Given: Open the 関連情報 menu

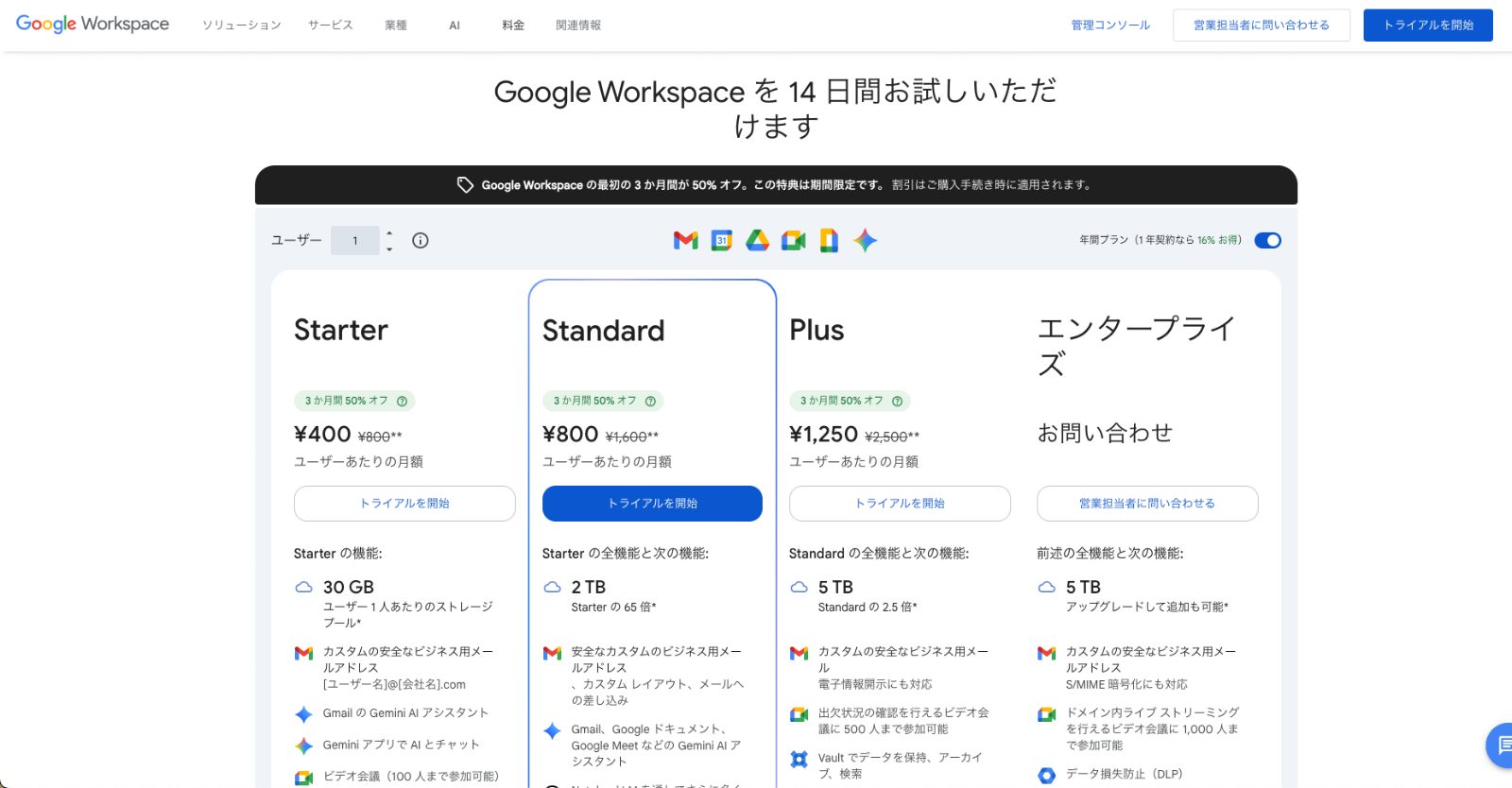Looking at the screenshot, I should [x=578, y=26].
